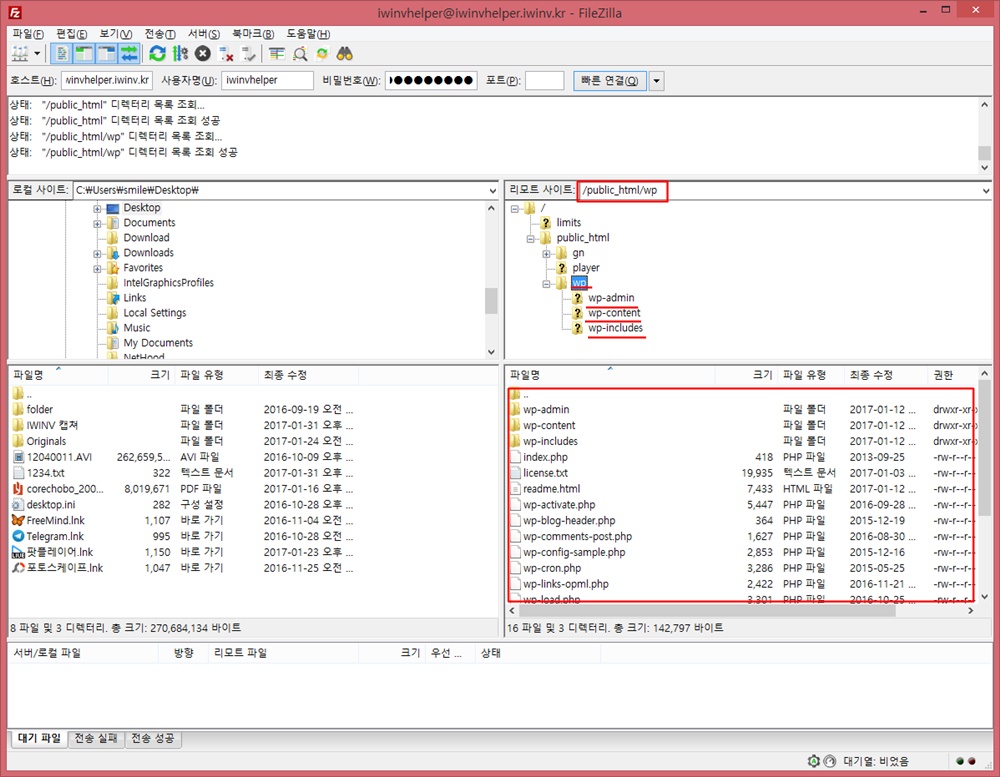Image resolution: width=1000 pixels, height=777 pixels.
Task: Open the quick connect history dropdown arrow
Action: click(x=656, y=81)
